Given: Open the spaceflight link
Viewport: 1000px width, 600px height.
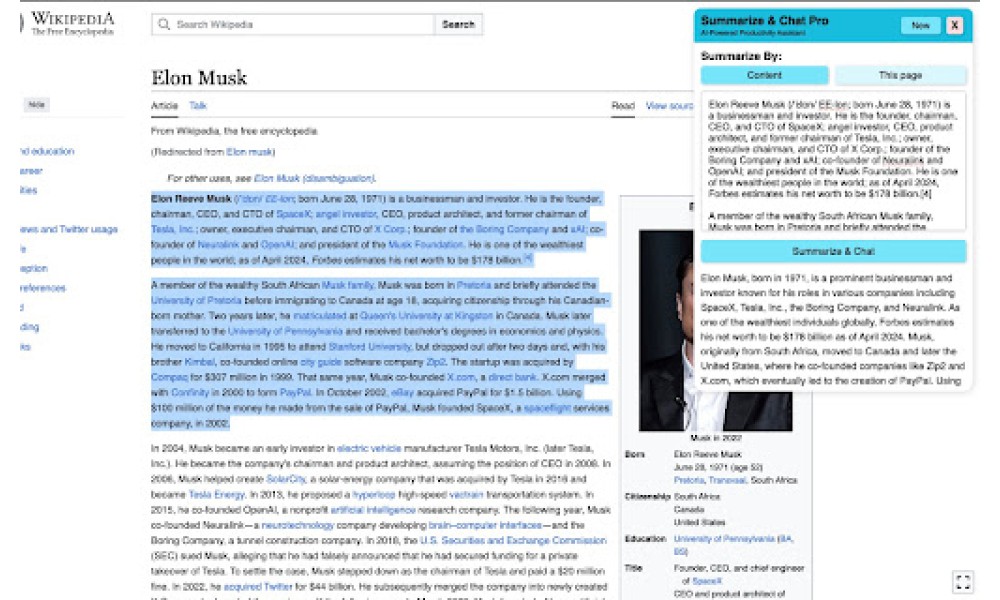Looking at the screenshot, I should pyautogui.click(x=547, y=408).
